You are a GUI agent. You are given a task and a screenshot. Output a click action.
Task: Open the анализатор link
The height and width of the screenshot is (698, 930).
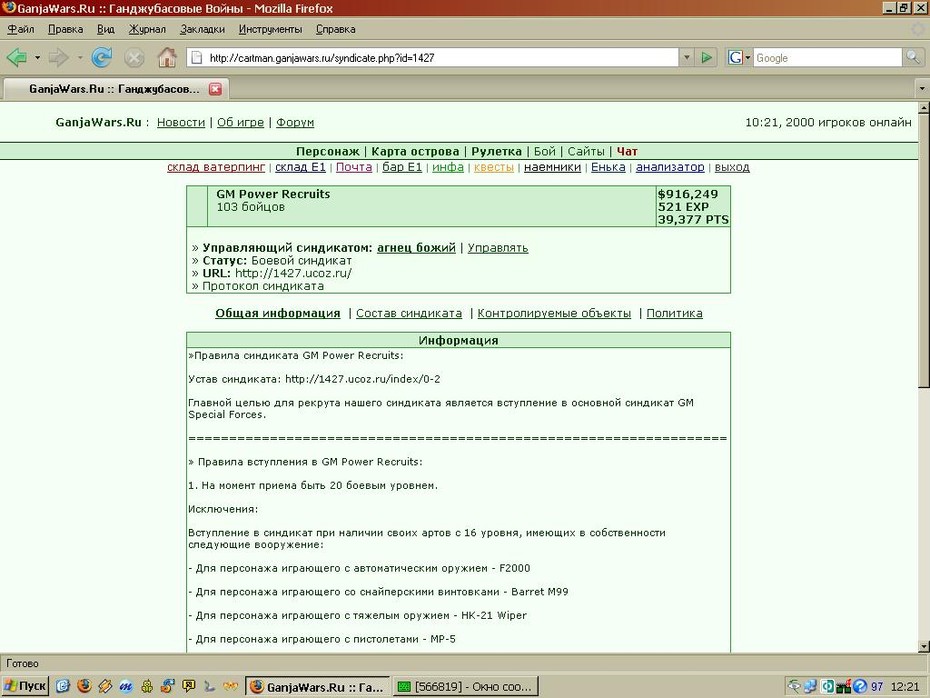click(x=670, y=167)
